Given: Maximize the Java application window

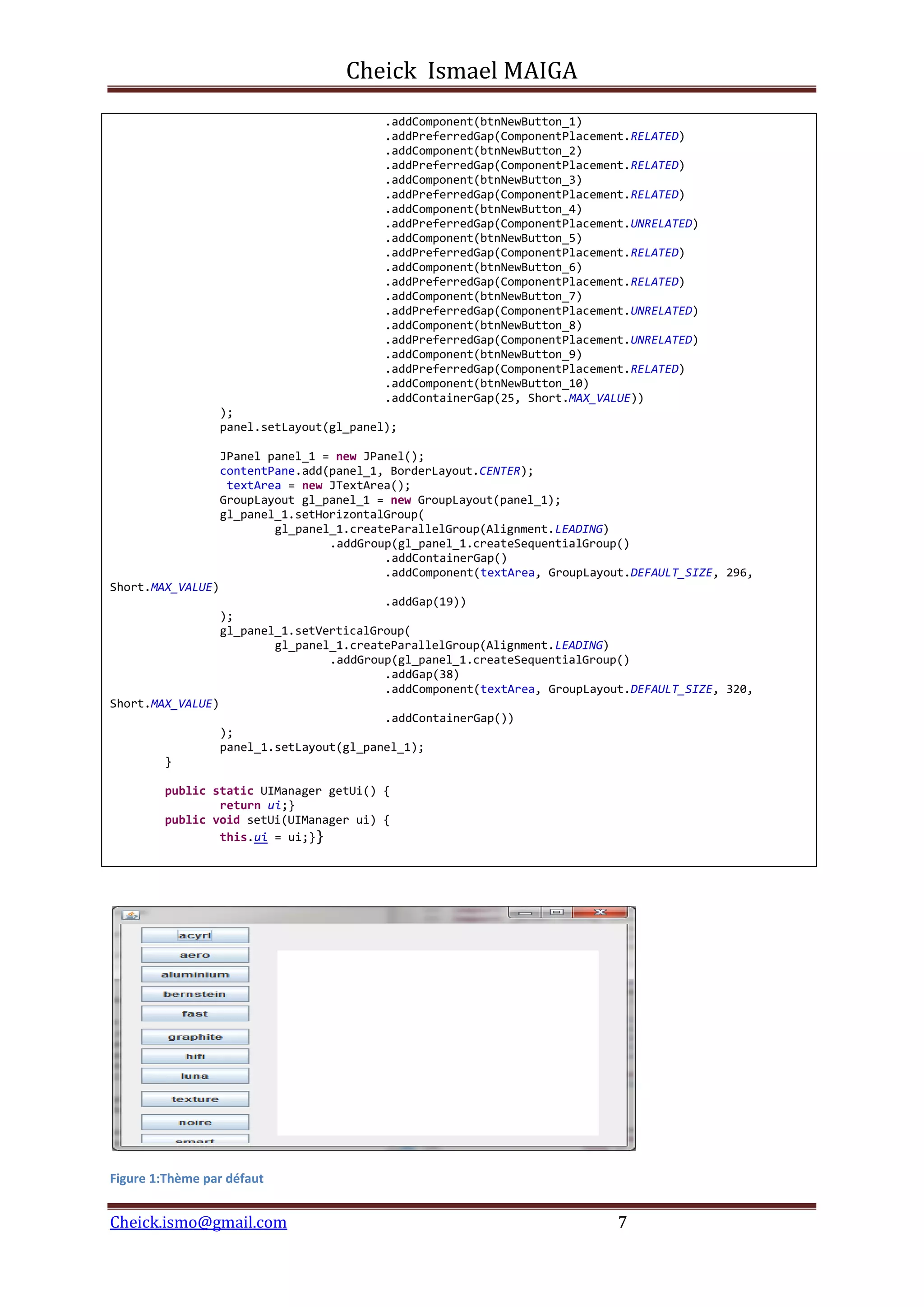Looking at the screenshot, I should 556,913.
